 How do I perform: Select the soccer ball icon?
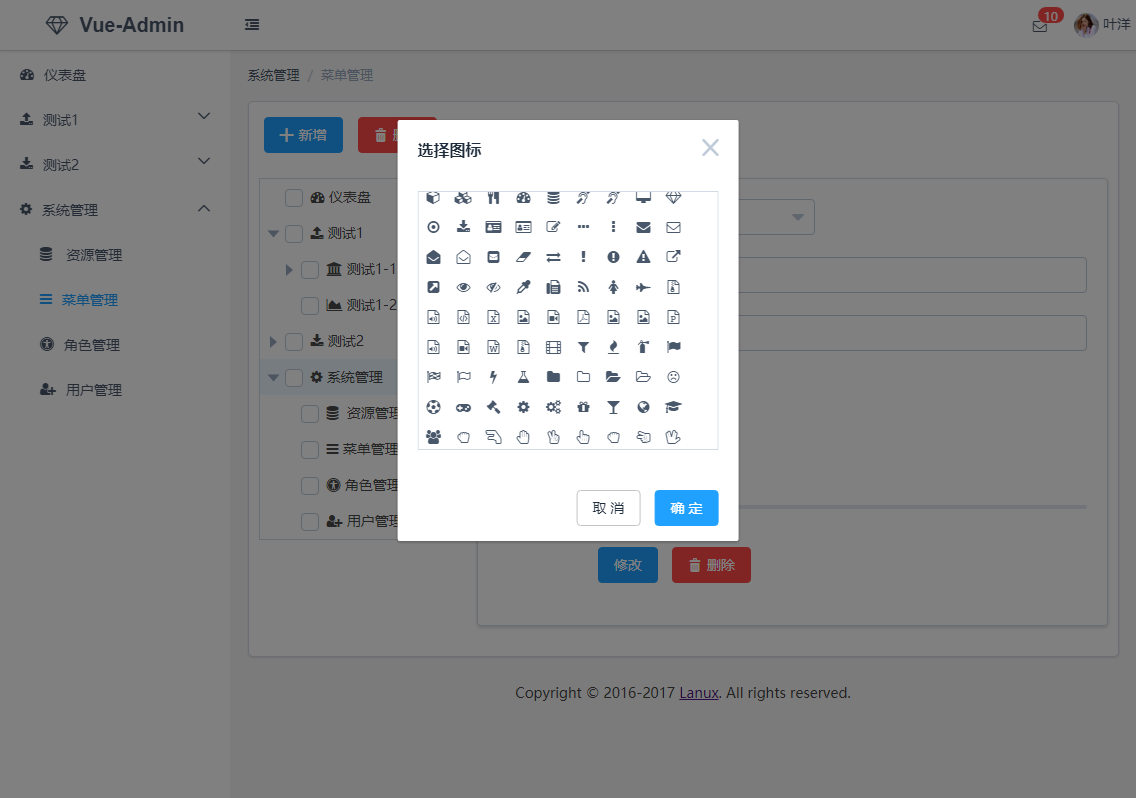[x=433, y=408]
